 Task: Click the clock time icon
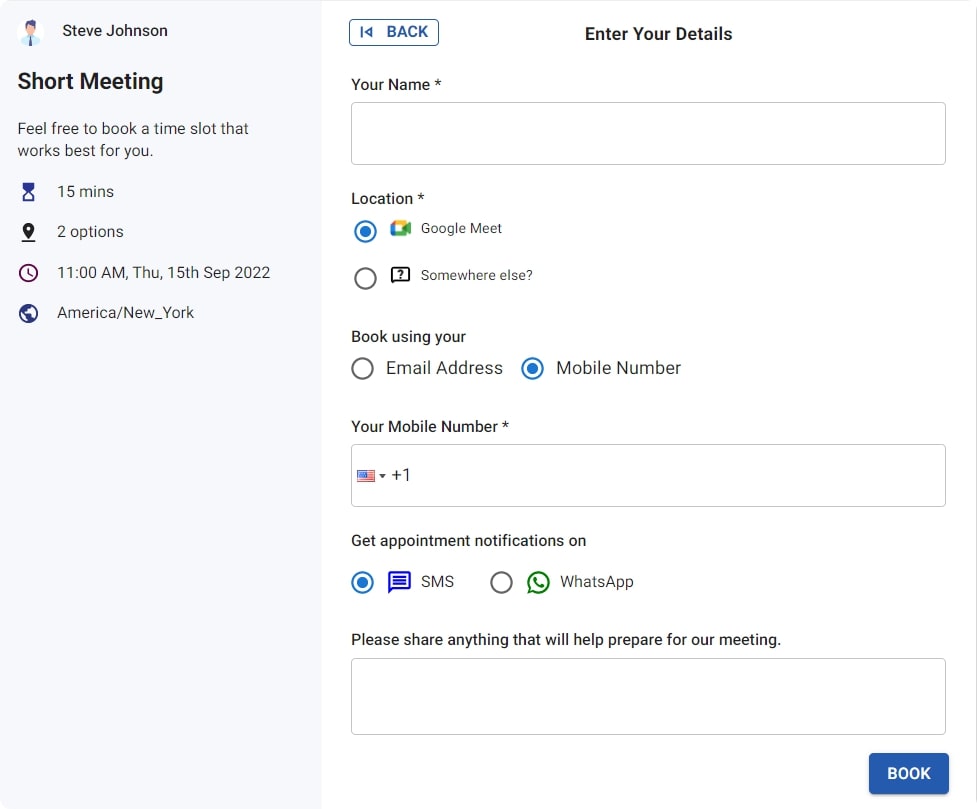[x=29, y=272]
